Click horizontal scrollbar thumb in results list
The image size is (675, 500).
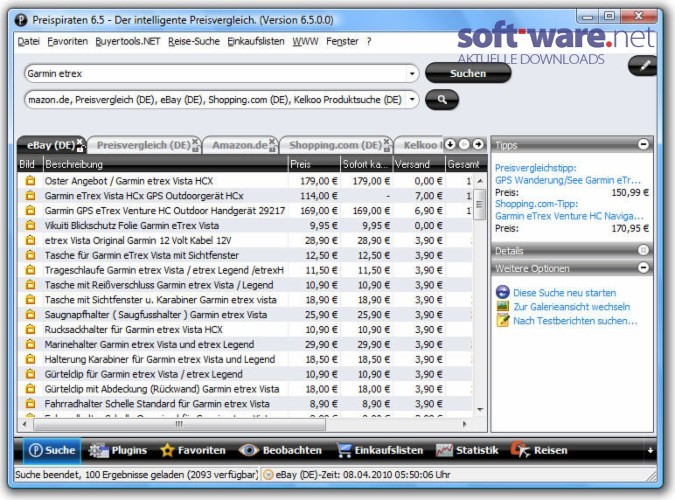(x=179, y=424)
